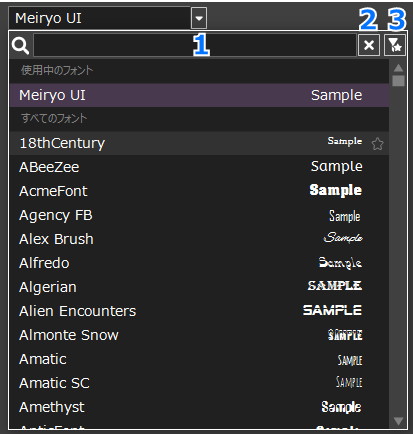Select the Meiryo UI font in use
Screen dimensions: 413x434
coord(199,95)
